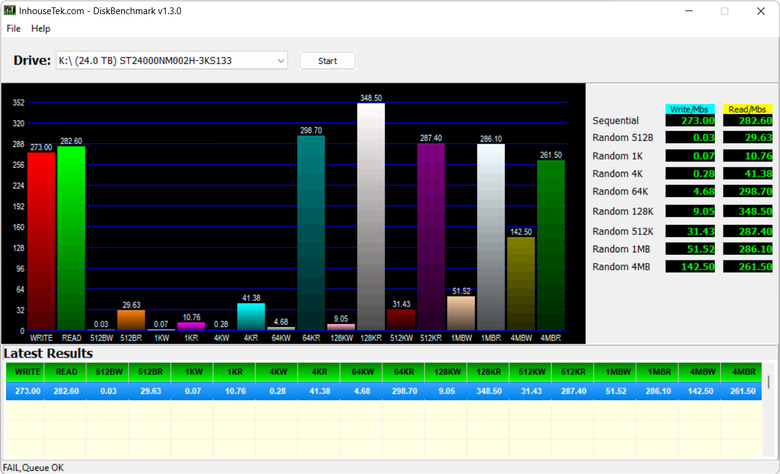Select the 348.50 cell in results row
The image size is (780, 474).
[x=488, y=391]
